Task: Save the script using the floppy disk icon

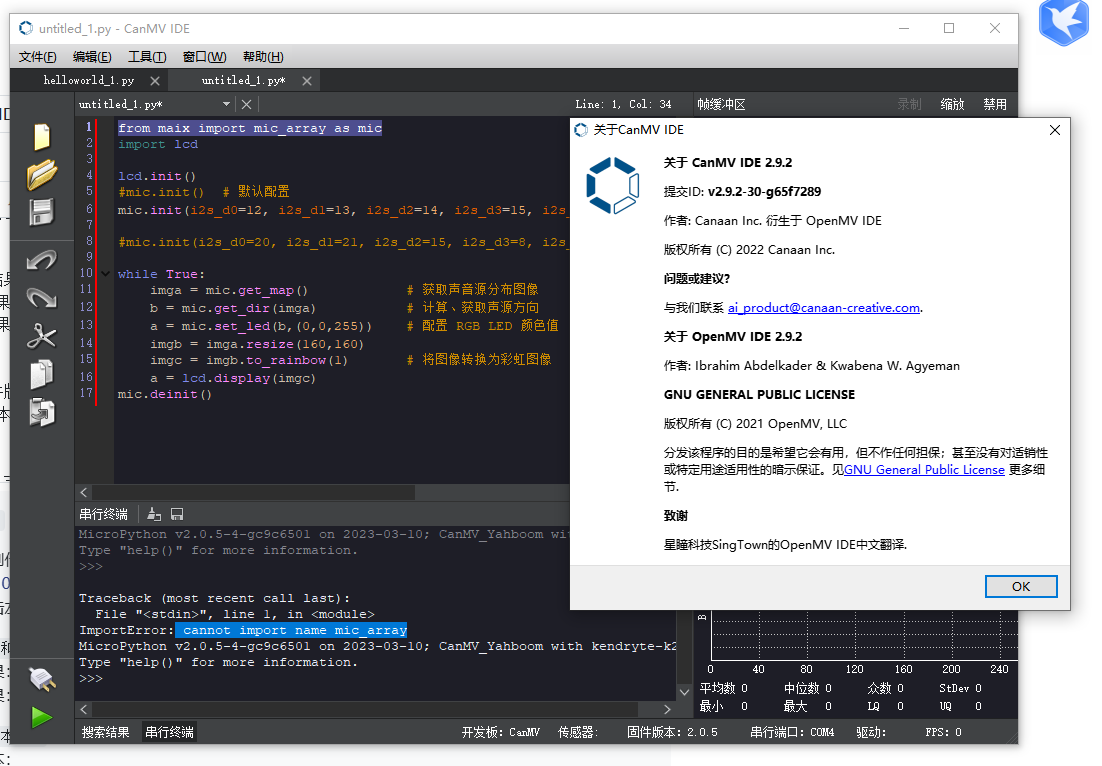Action: click(41, 213)
